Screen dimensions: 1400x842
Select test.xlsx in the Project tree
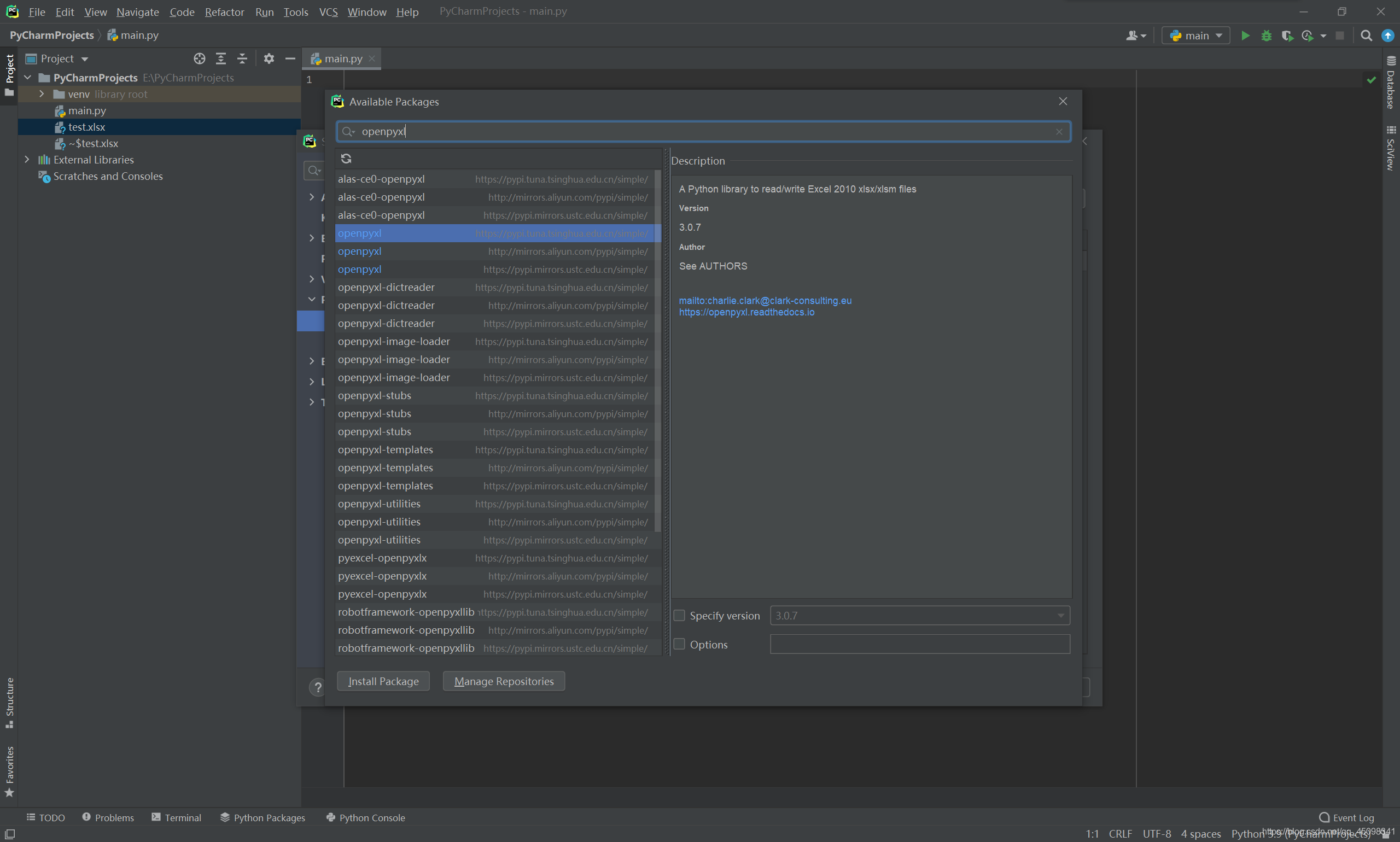click(160, 126)
